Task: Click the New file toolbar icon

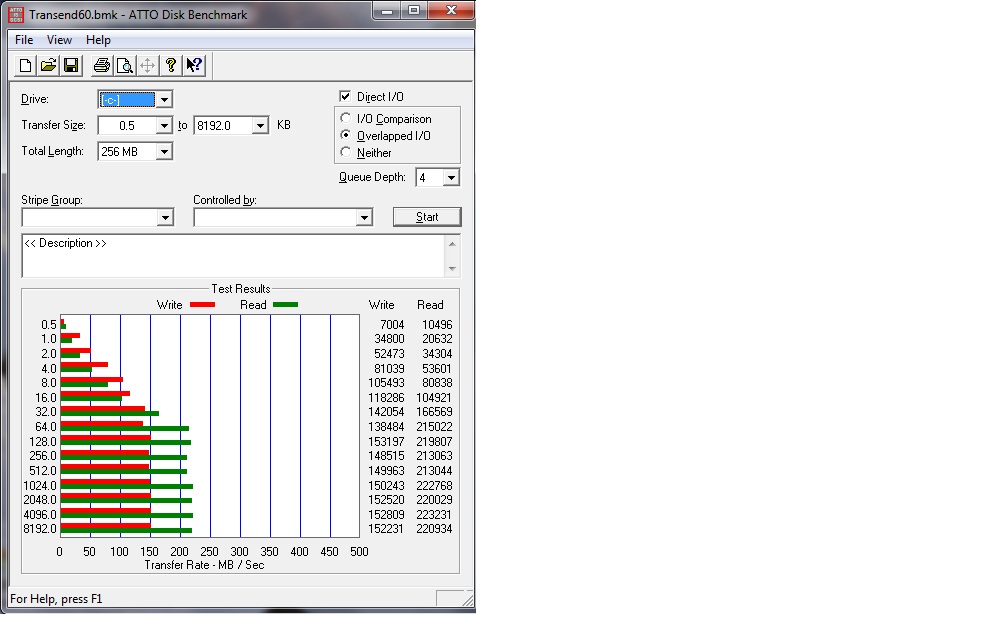Action: point(25,66)
